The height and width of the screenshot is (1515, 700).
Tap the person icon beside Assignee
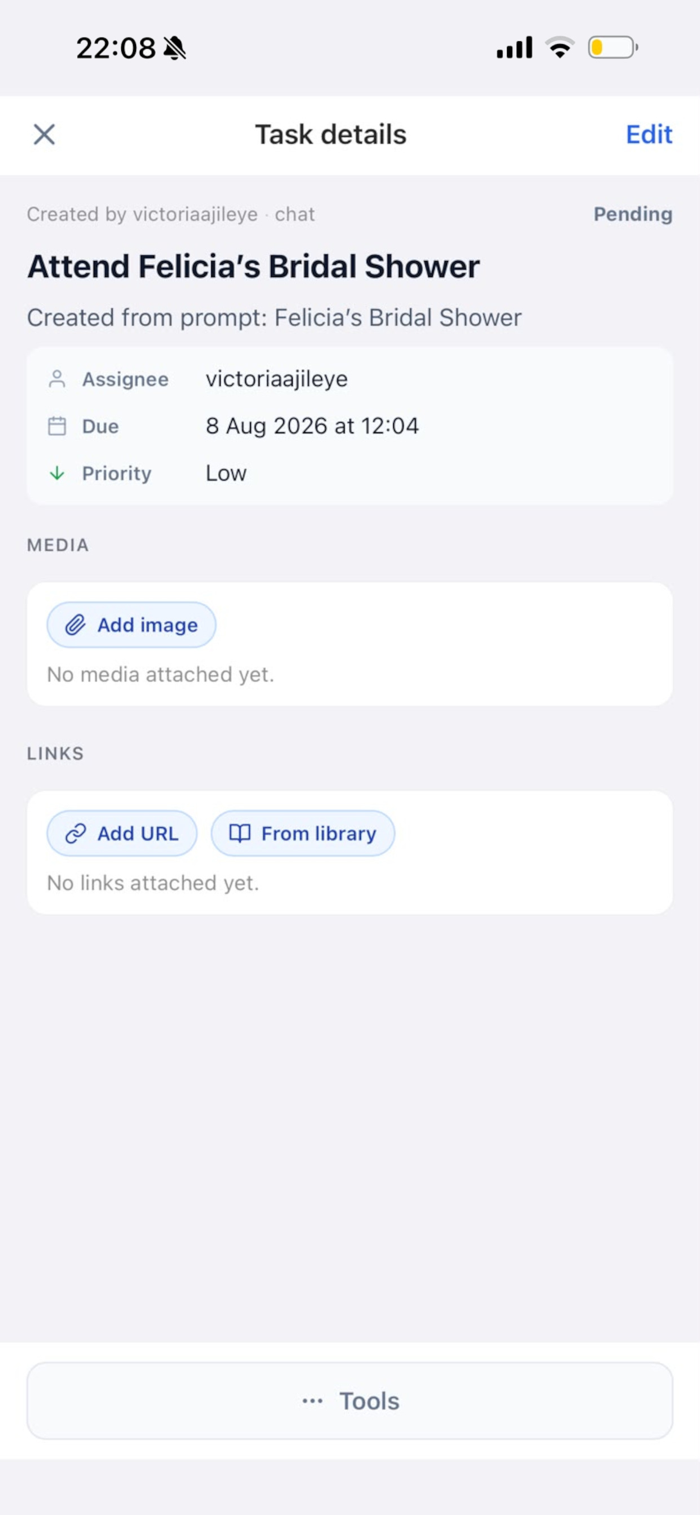click(57, 379)
